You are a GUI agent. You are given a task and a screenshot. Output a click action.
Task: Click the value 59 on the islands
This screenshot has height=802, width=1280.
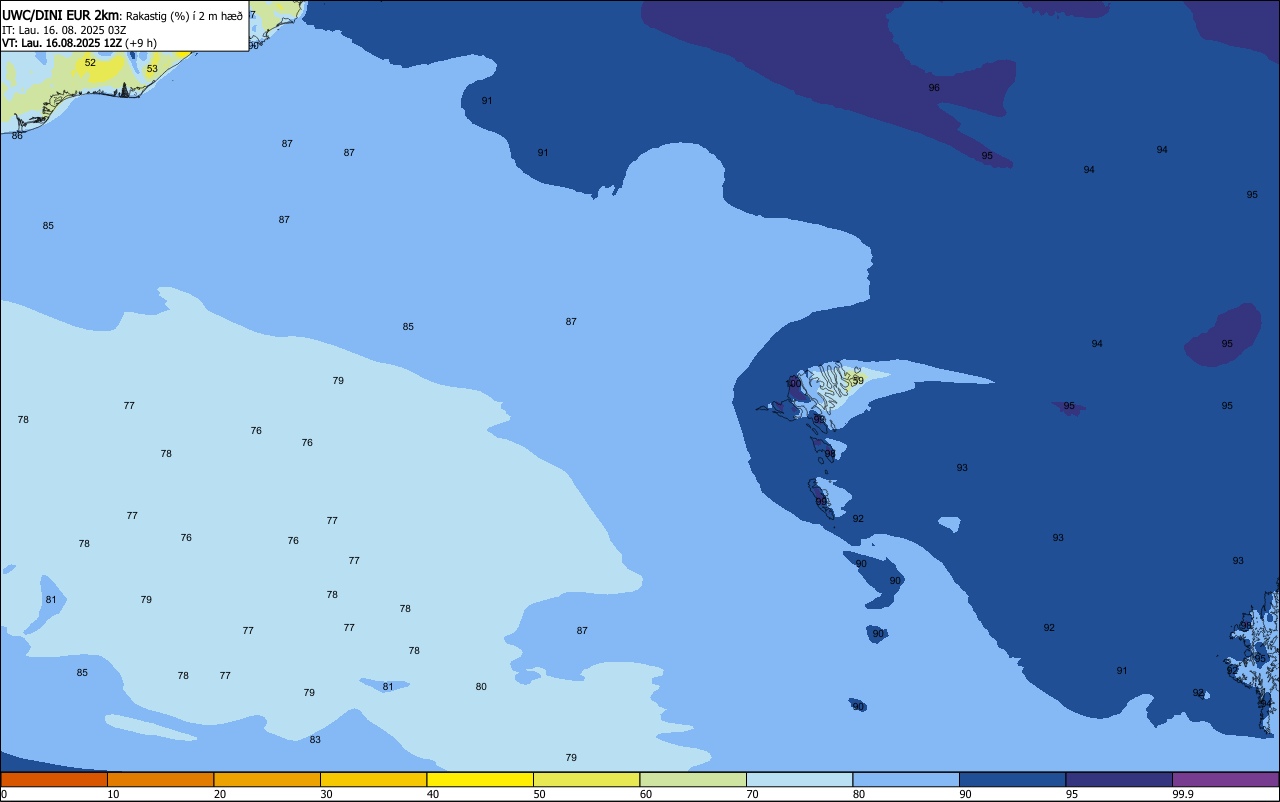tap(858, 381)
